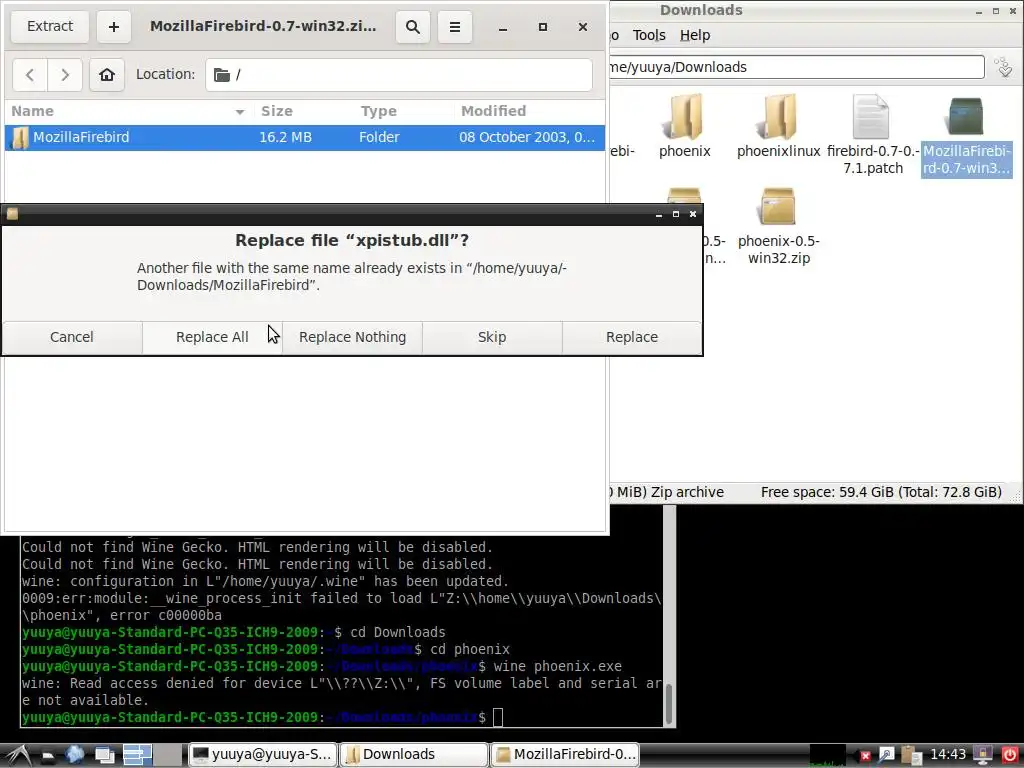Screen dimensions: 1024x768
Task: Select the phoenixlinux folder icon
Action: (778, 118)
